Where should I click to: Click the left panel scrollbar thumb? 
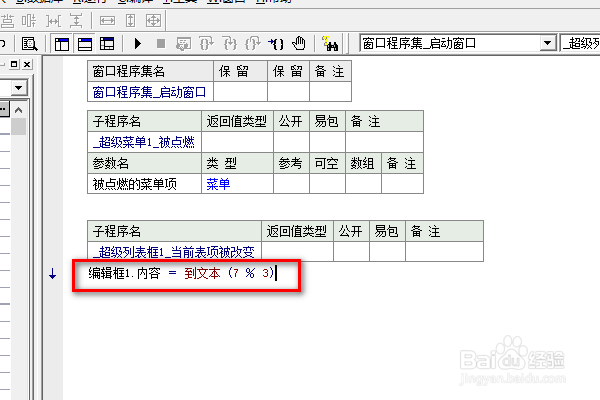pyautogui.click(x=18, y=127)
